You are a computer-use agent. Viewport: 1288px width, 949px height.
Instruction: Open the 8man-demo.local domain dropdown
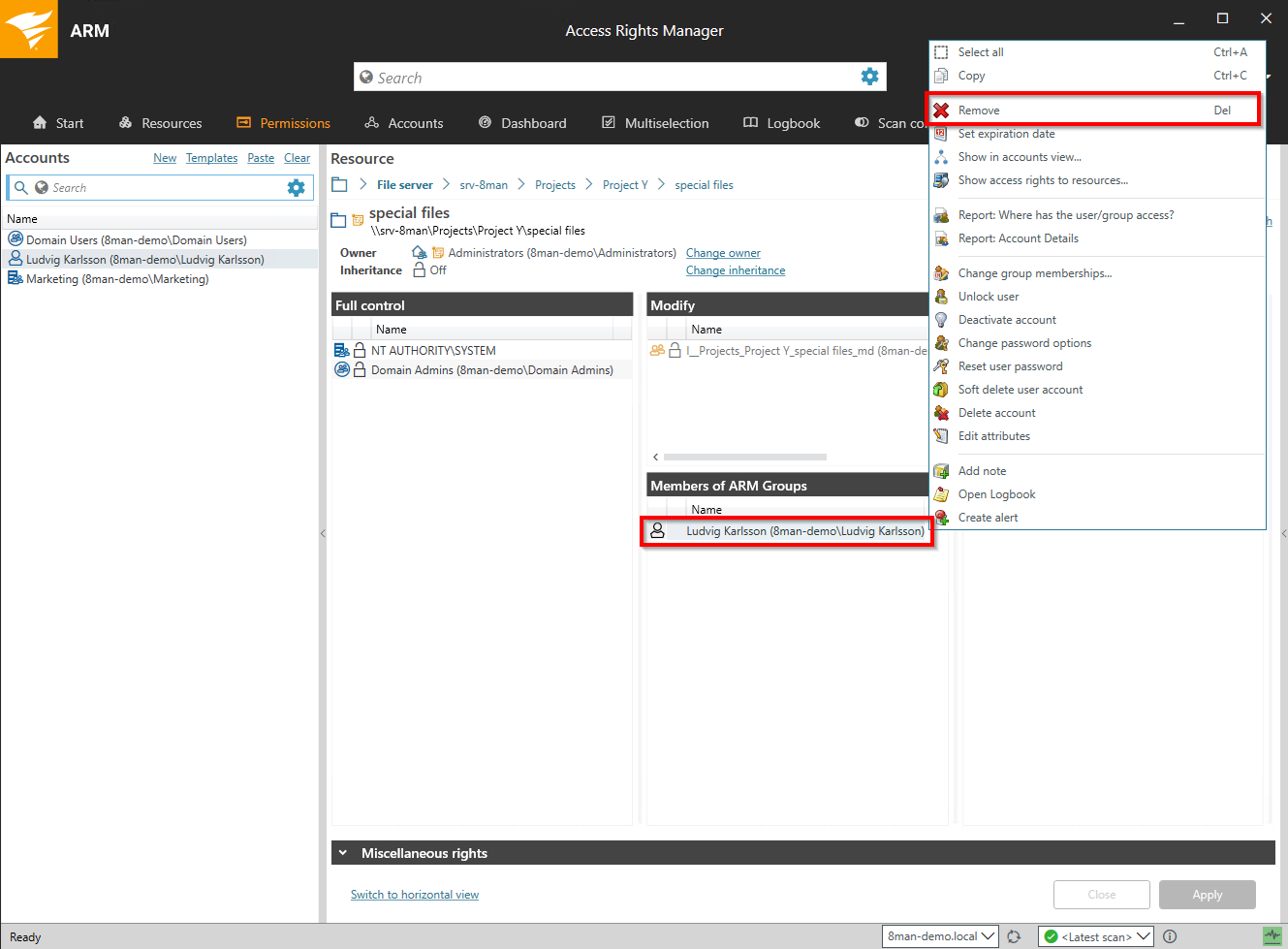click(940, 936)
